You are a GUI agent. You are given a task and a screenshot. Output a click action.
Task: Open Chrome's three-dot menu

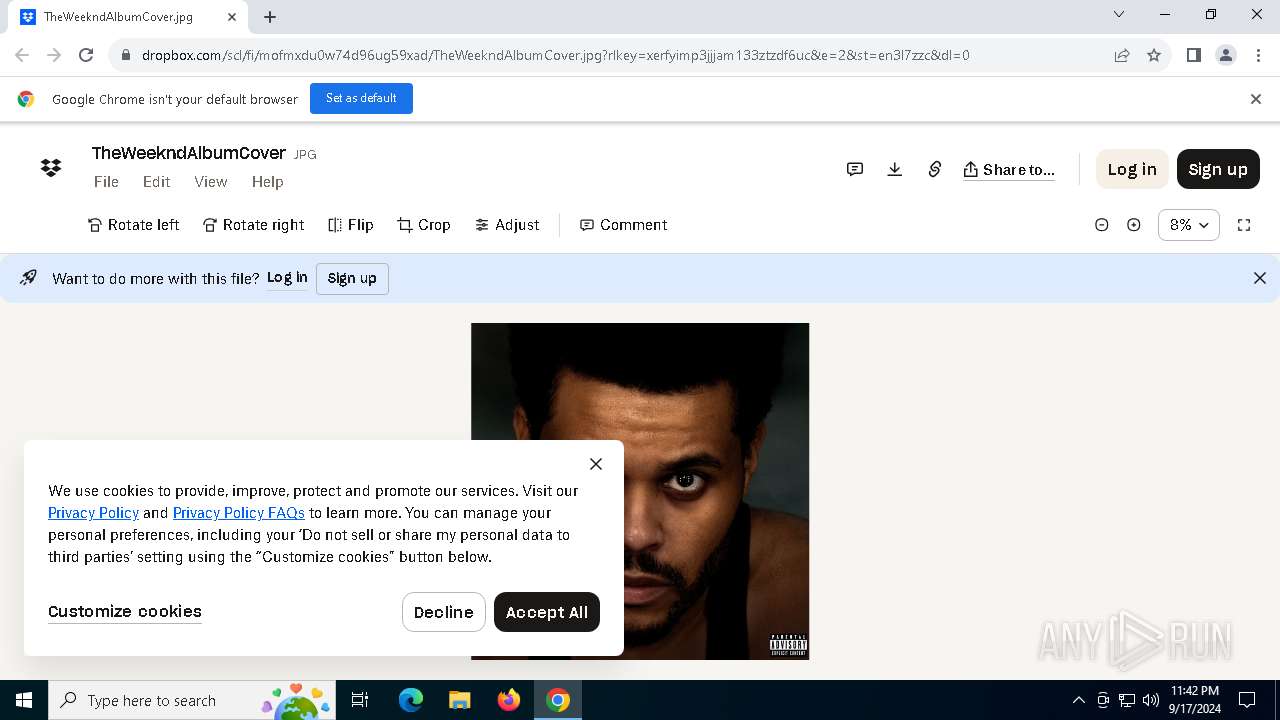tap(1258, 55)
